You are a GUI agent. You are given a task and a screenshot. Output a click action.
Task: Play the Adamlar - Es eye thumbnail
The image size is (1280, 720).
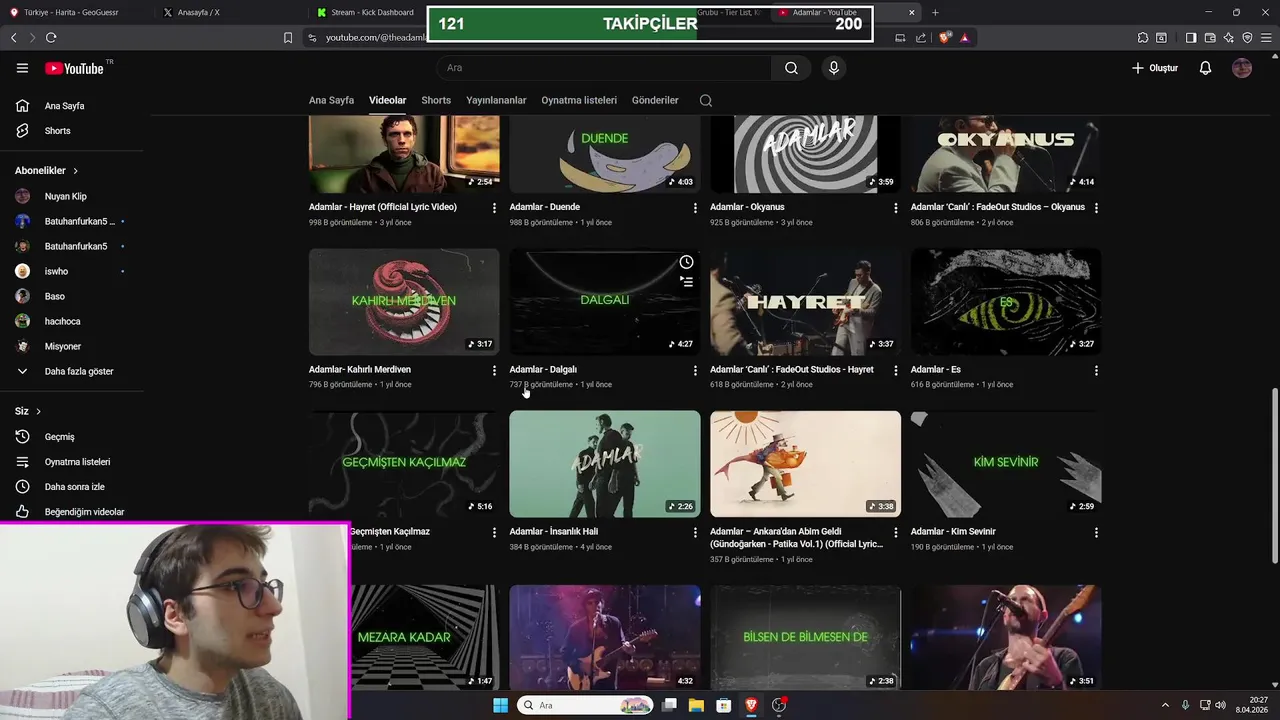(x=1006, y=302)
